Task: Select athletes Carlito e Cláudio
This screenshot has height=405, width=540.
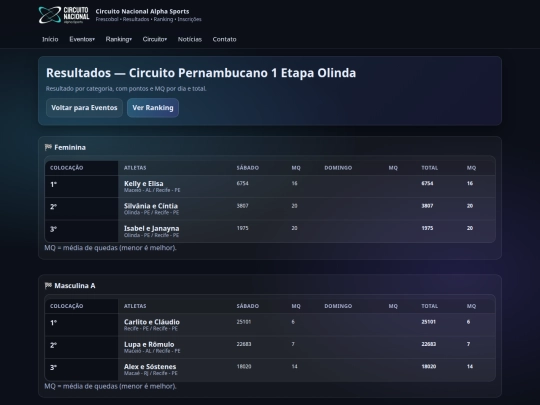Action: (x=152, y=322)
